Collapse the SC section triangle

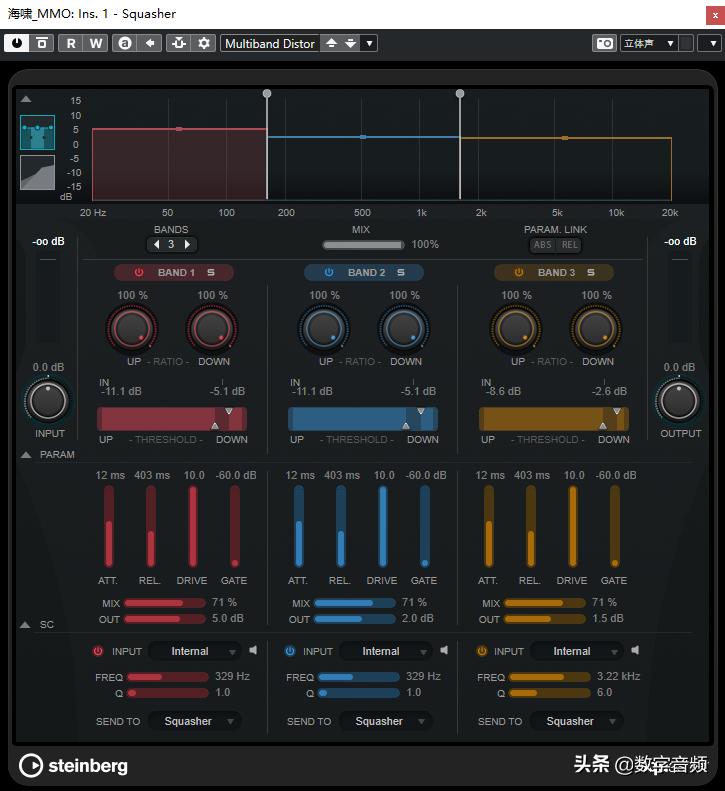[25, 625]
